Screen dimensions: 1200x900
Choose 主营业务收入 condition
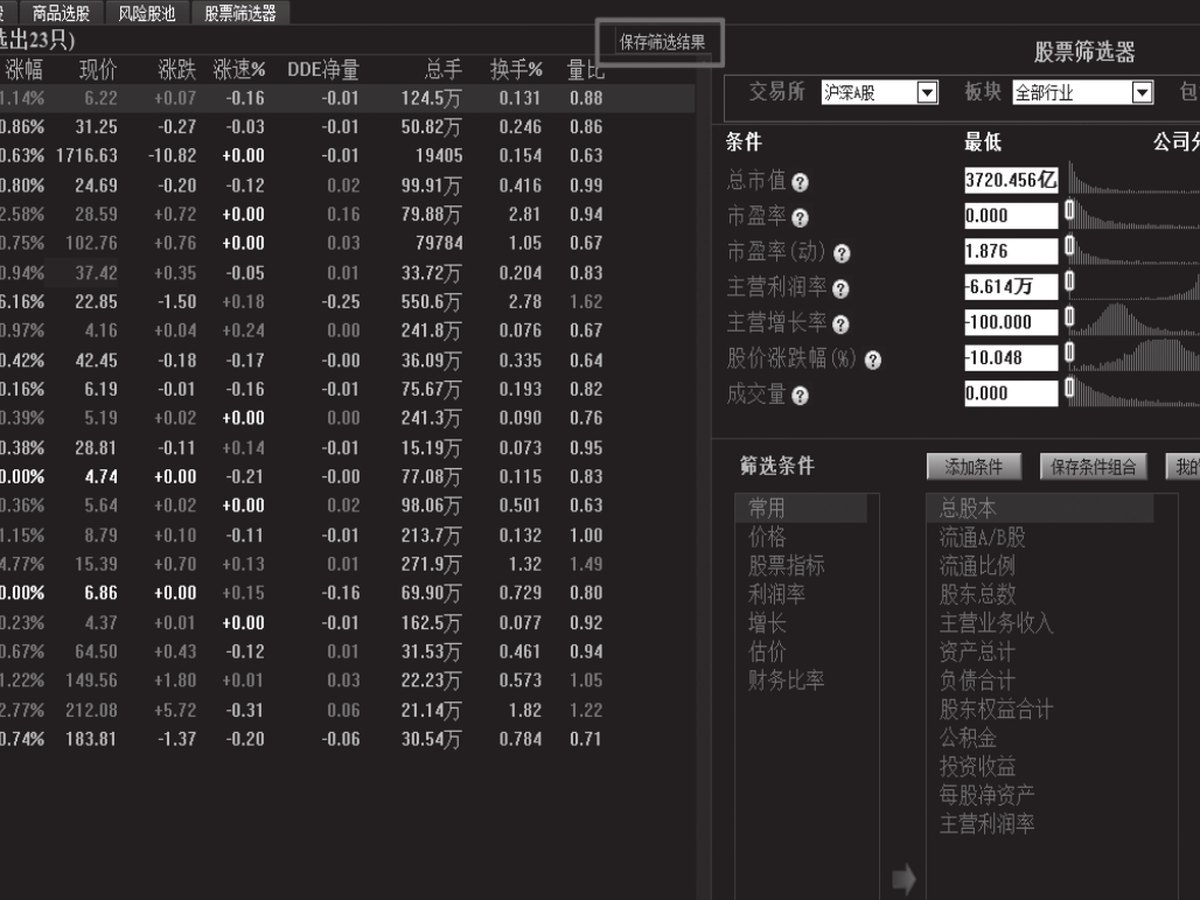(x=997, y=623)
